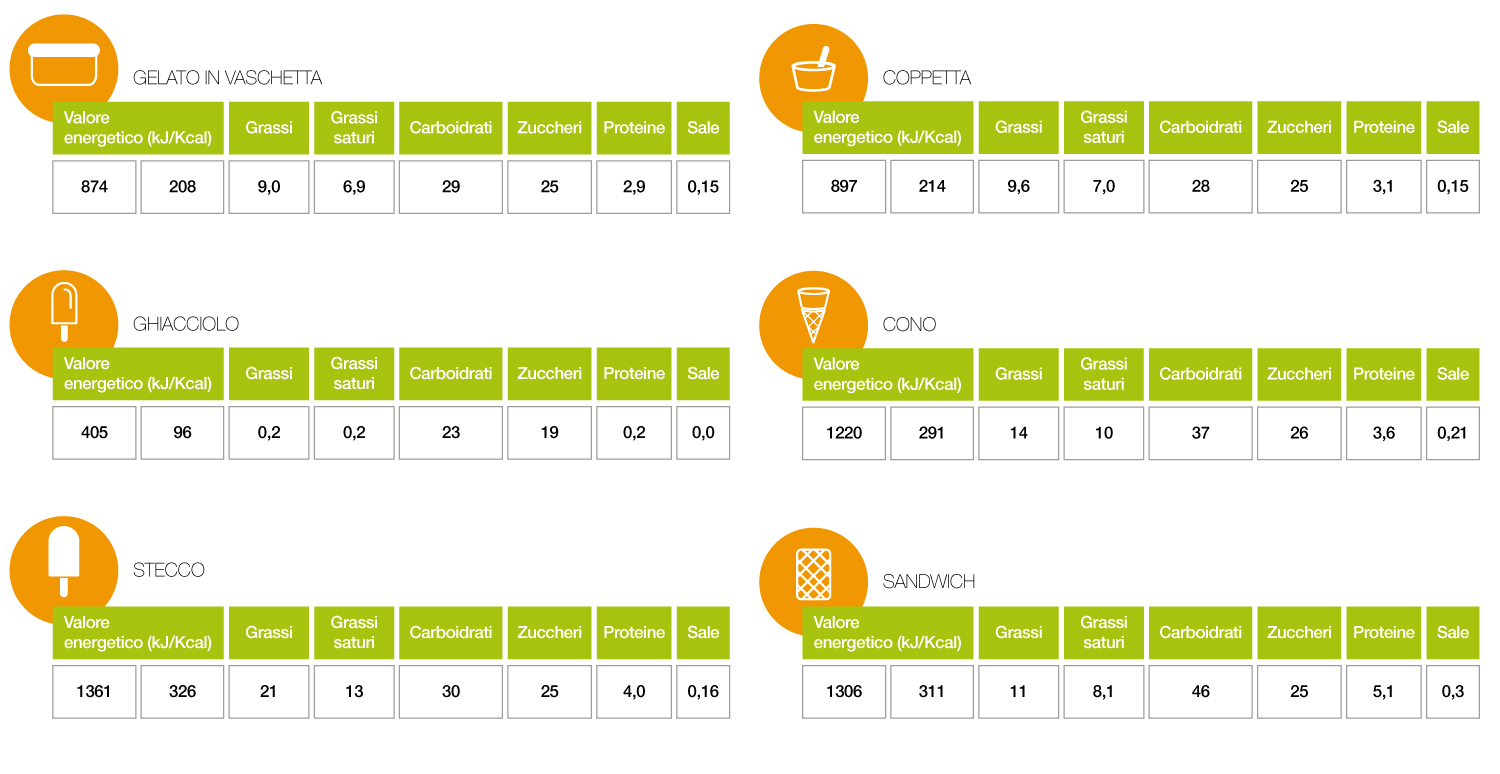Click the SANDWICH heading text
Viewport: 1500px width, 774px height.
928,581
